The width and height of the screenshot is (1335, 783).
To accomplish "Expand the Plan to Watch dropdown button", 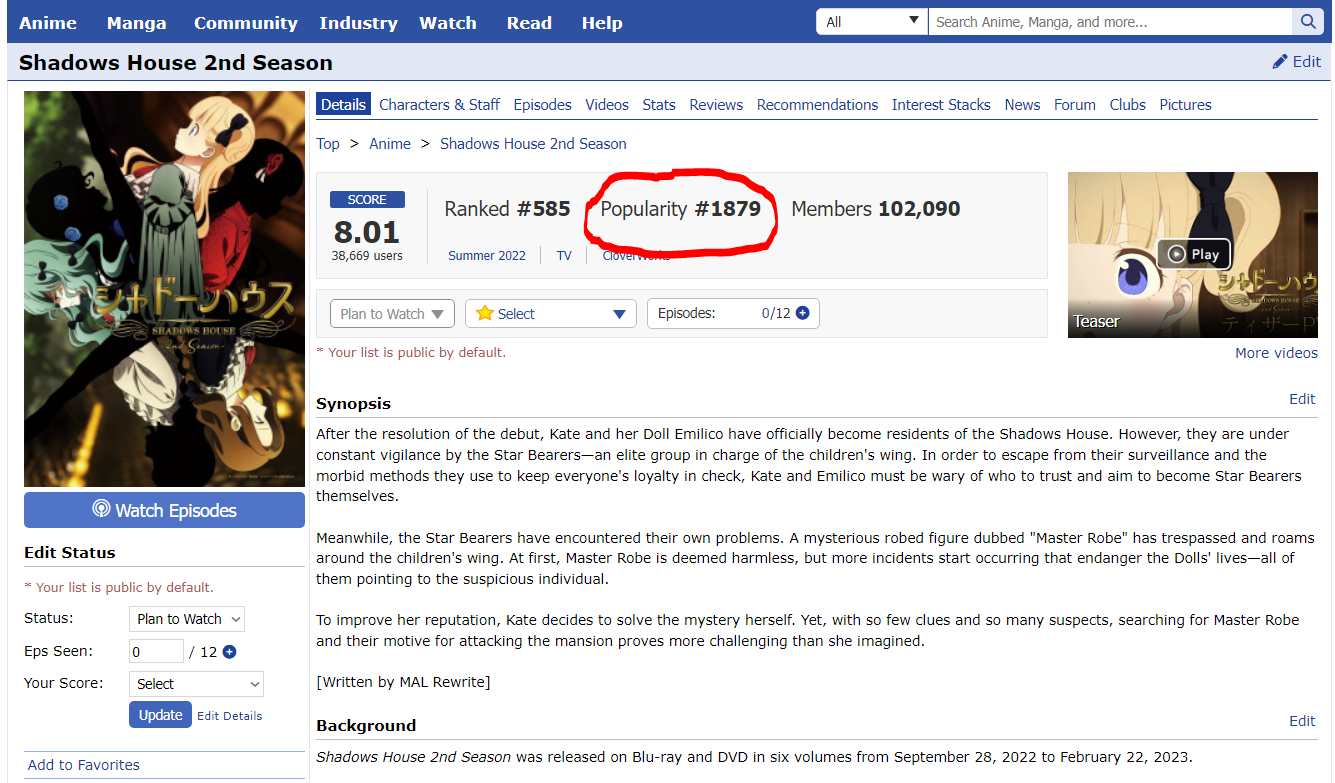I will pyautogui.click(x=392, y=314).
